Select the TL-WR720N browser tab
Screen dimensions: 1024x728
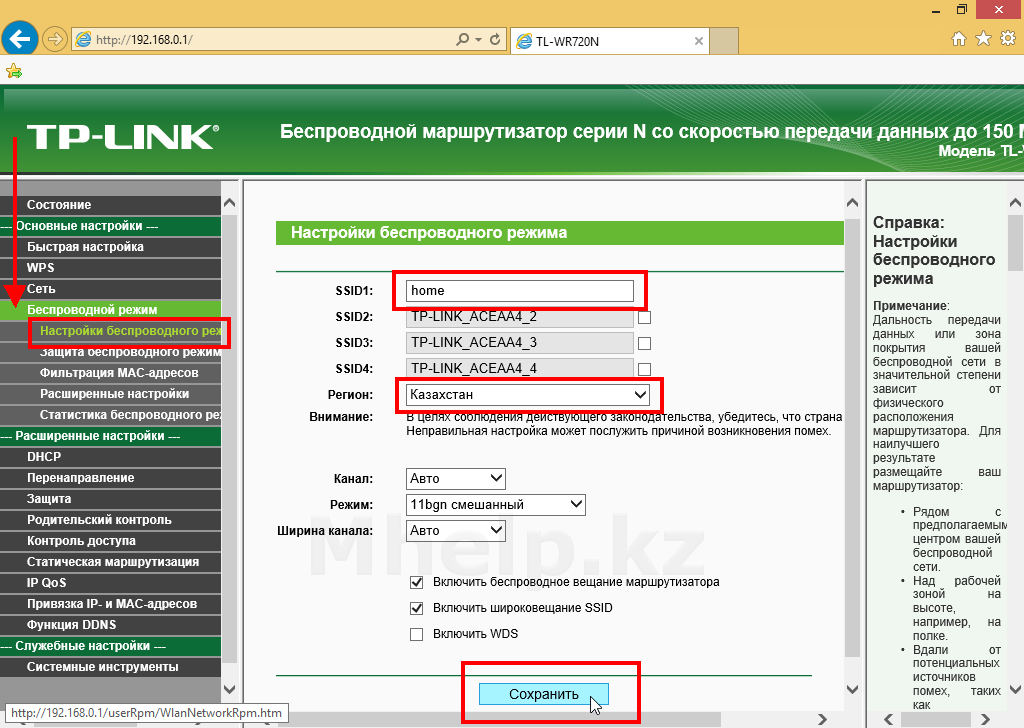(610, 40)
